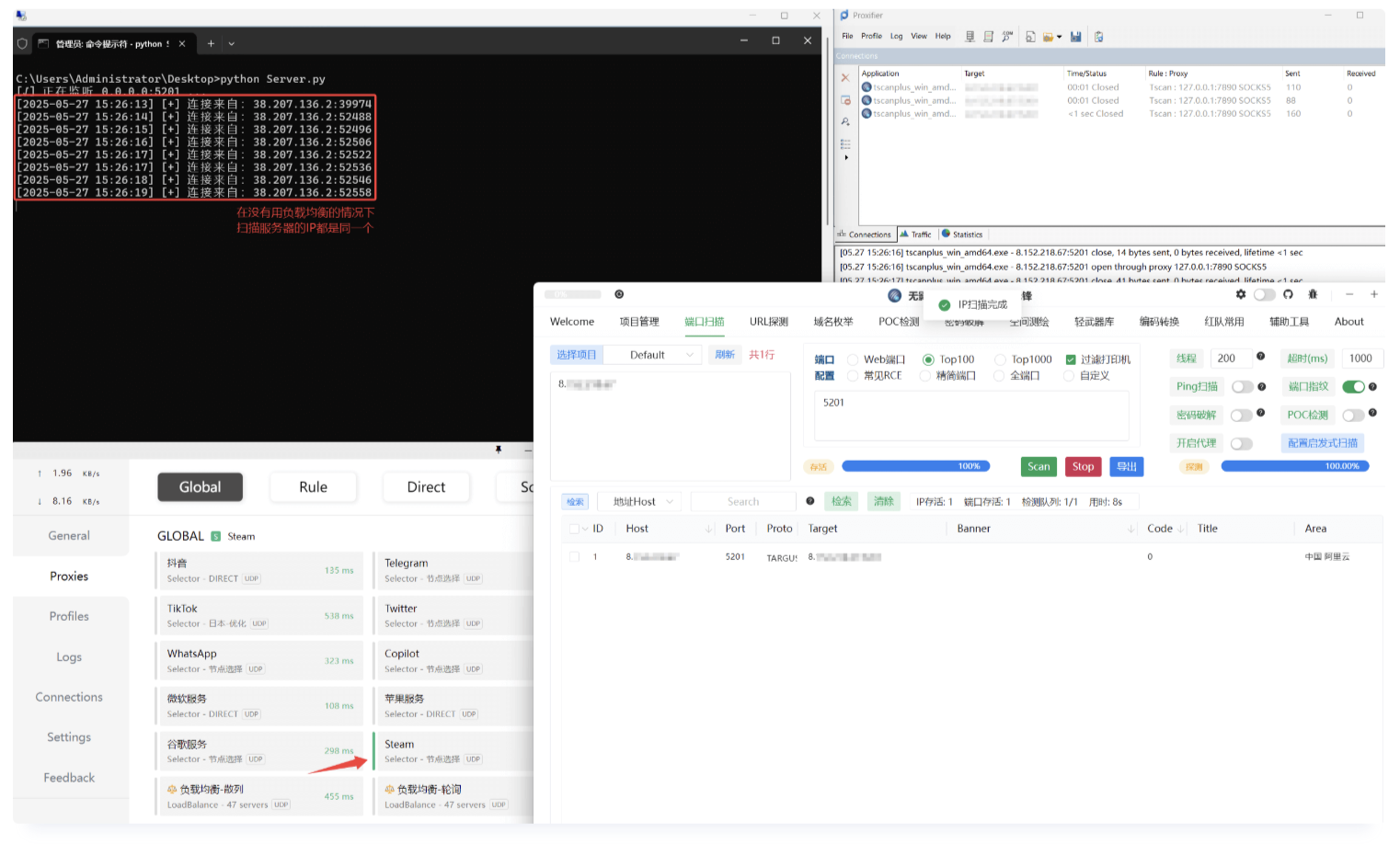Screen dimensions: 1400x844
Task: Sort results by Code column arrow
Action: pos(1180,529)
